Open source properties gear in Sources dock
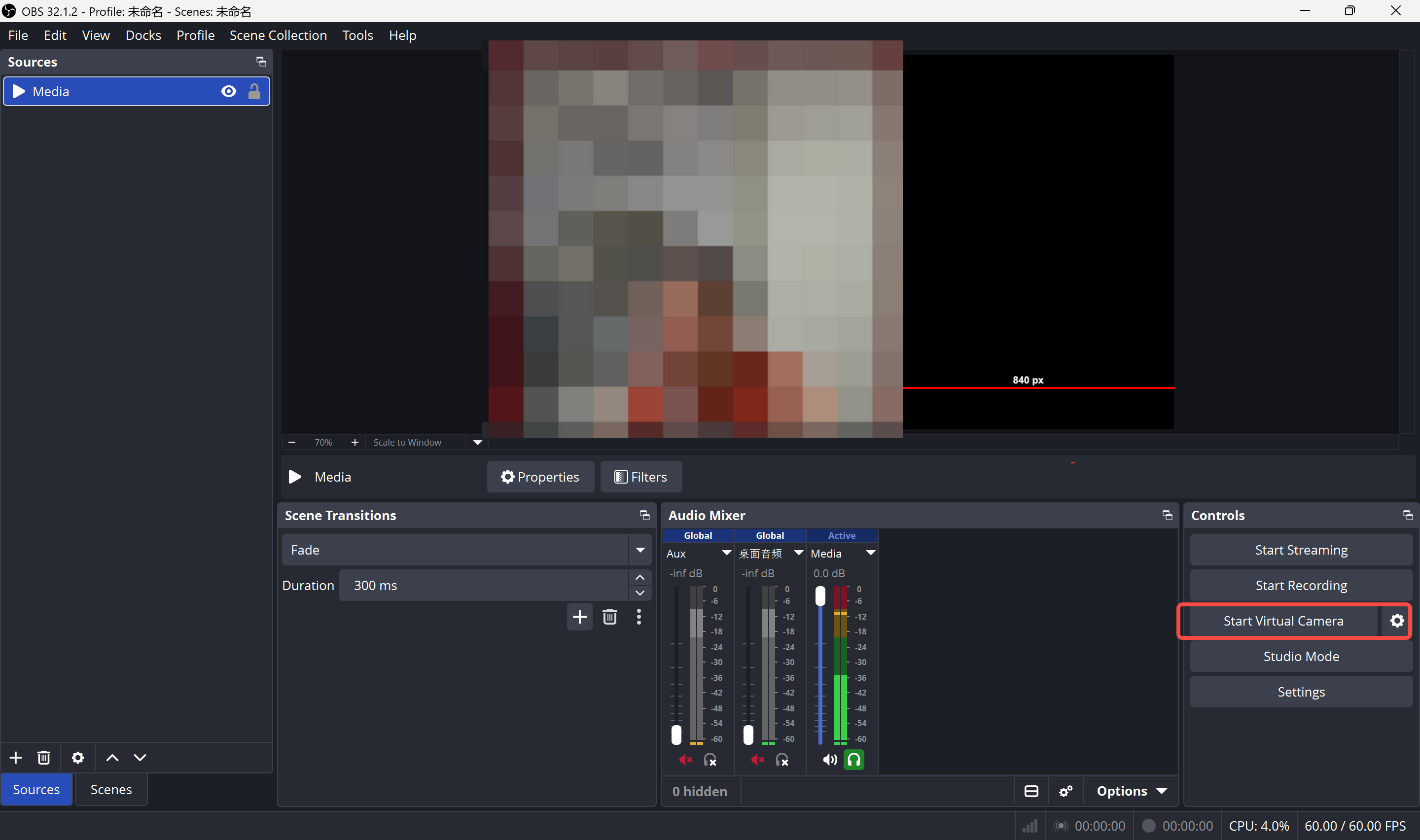 (x=77, y=757)
